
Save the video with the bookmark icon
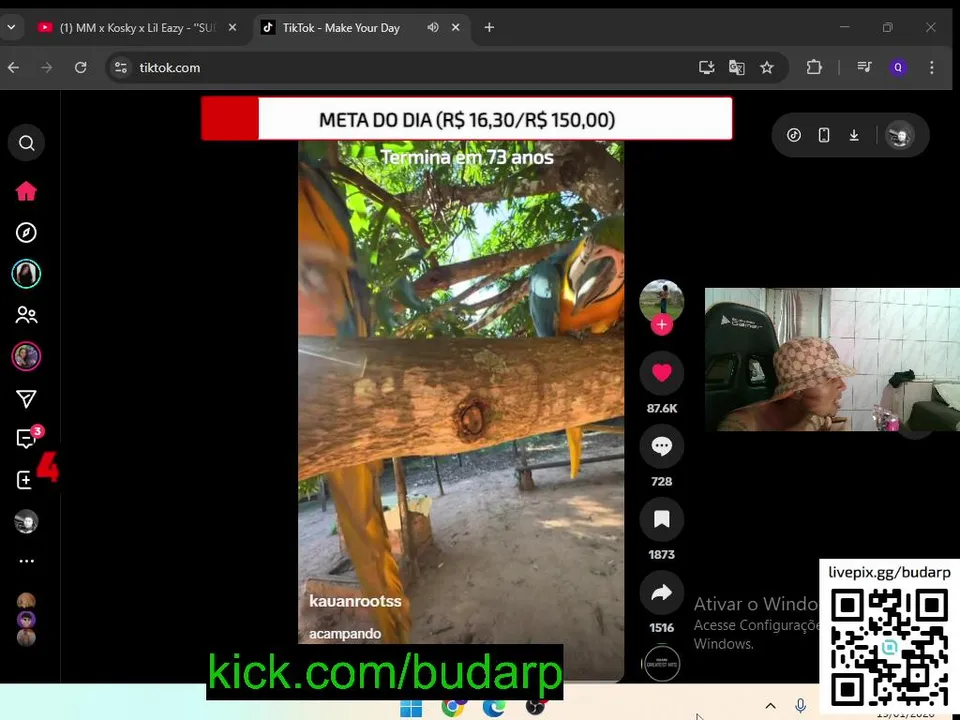(x=661, y=519)
